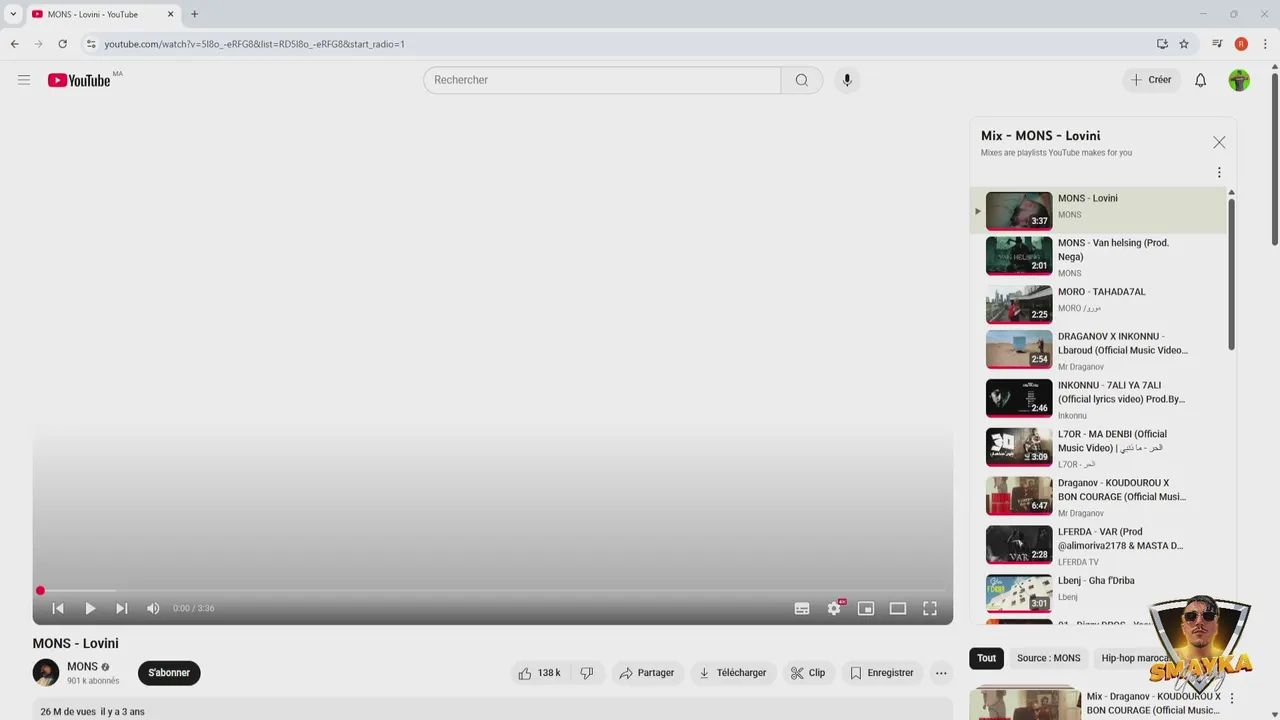Select the Tout filter chip
This screenshot has height=720, width=1280.
pyautogui.click(x=986, y=658)
